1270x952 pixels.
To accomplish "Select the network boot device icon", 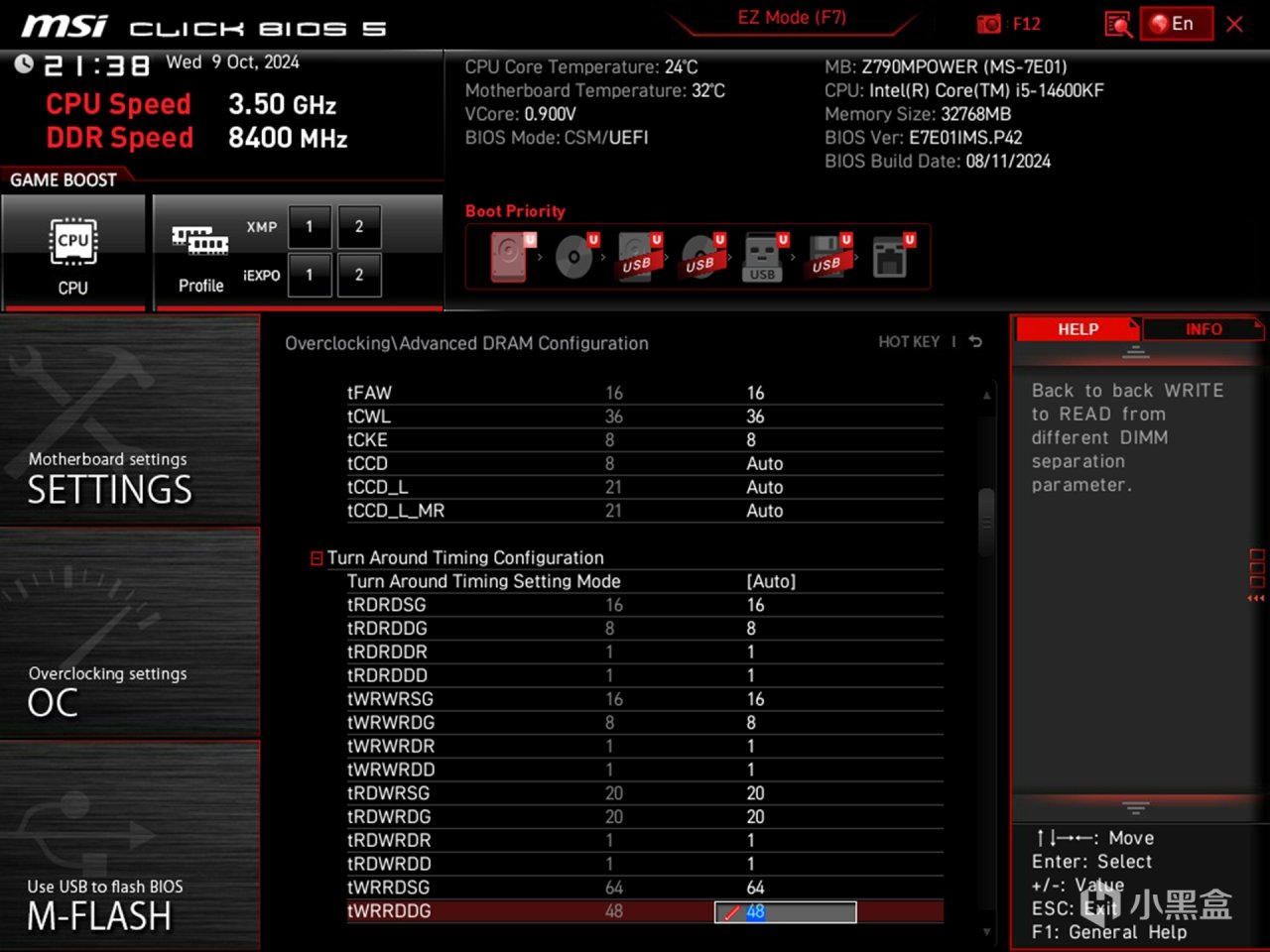I will (891, 257).
